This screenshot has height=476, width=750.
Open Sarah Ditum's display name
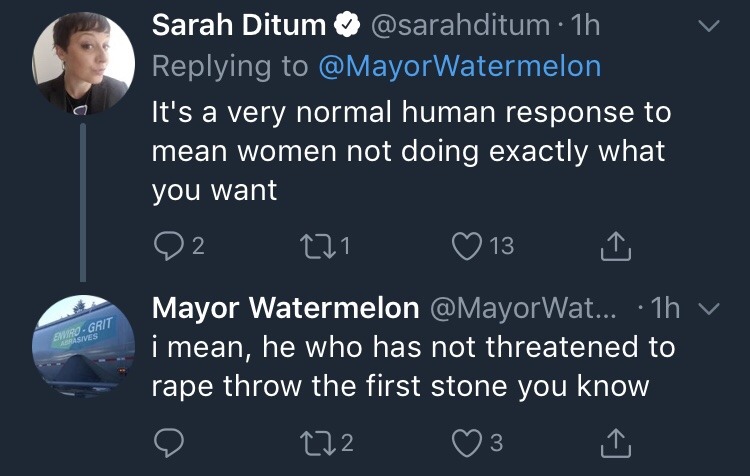click(x=239, y=26)
